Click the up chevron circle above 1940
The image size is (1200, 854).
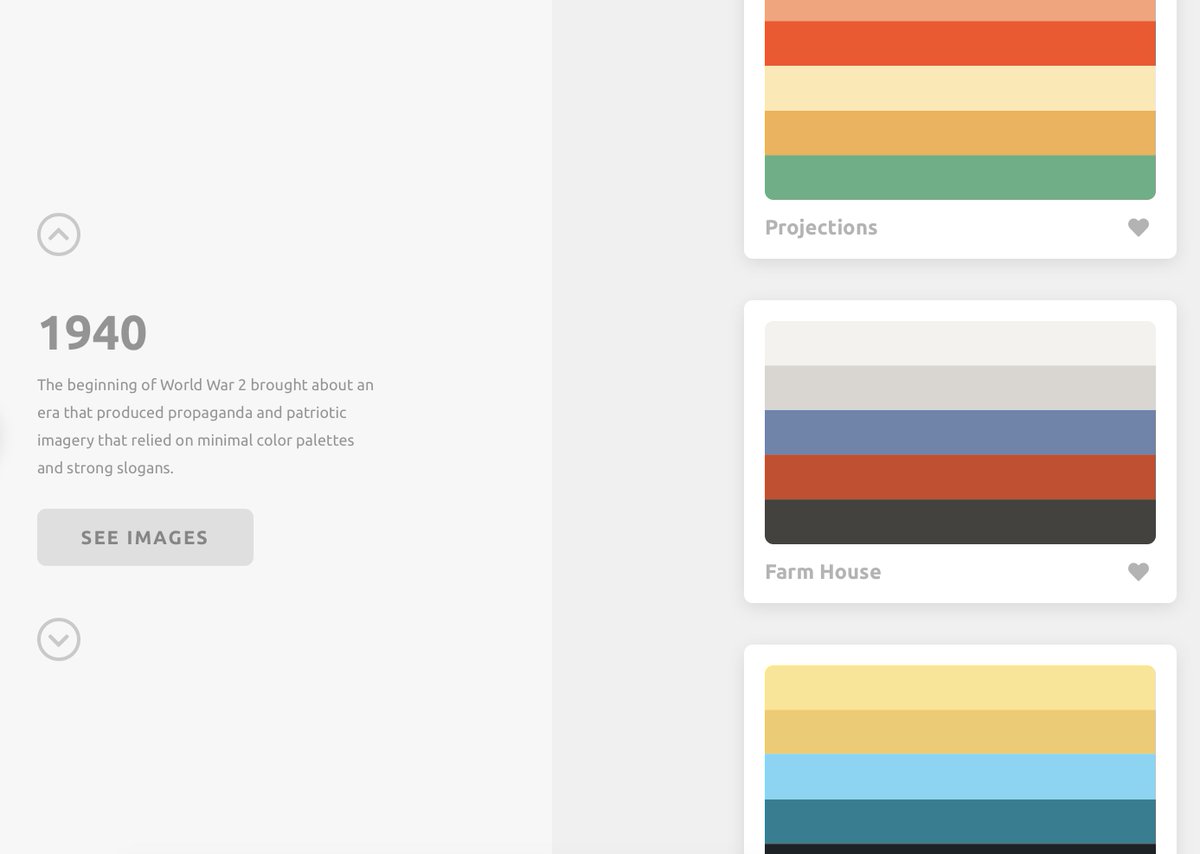click(x=59, y=235)
